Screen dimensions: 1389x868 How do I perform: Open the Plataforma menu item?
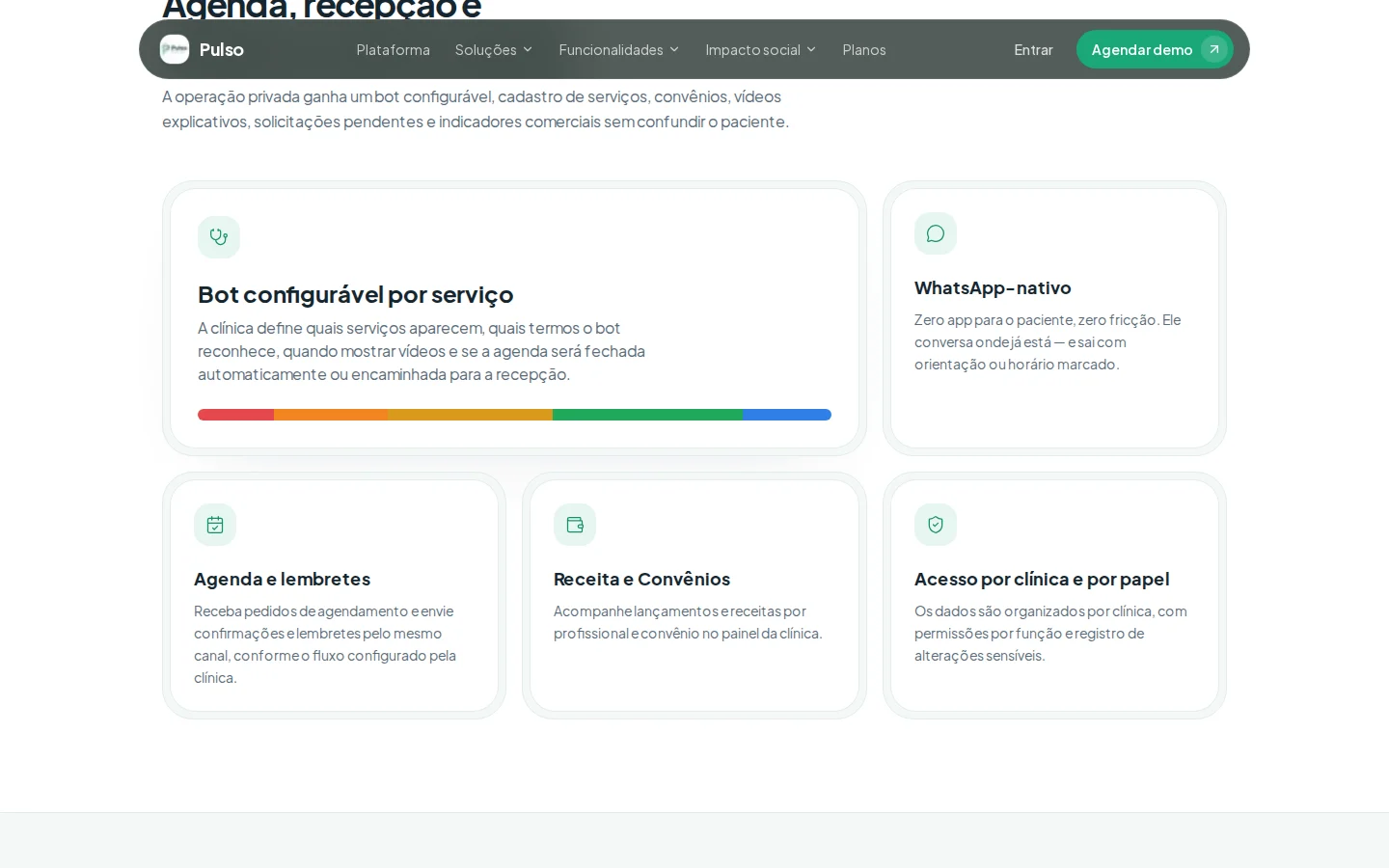[394, 49]
